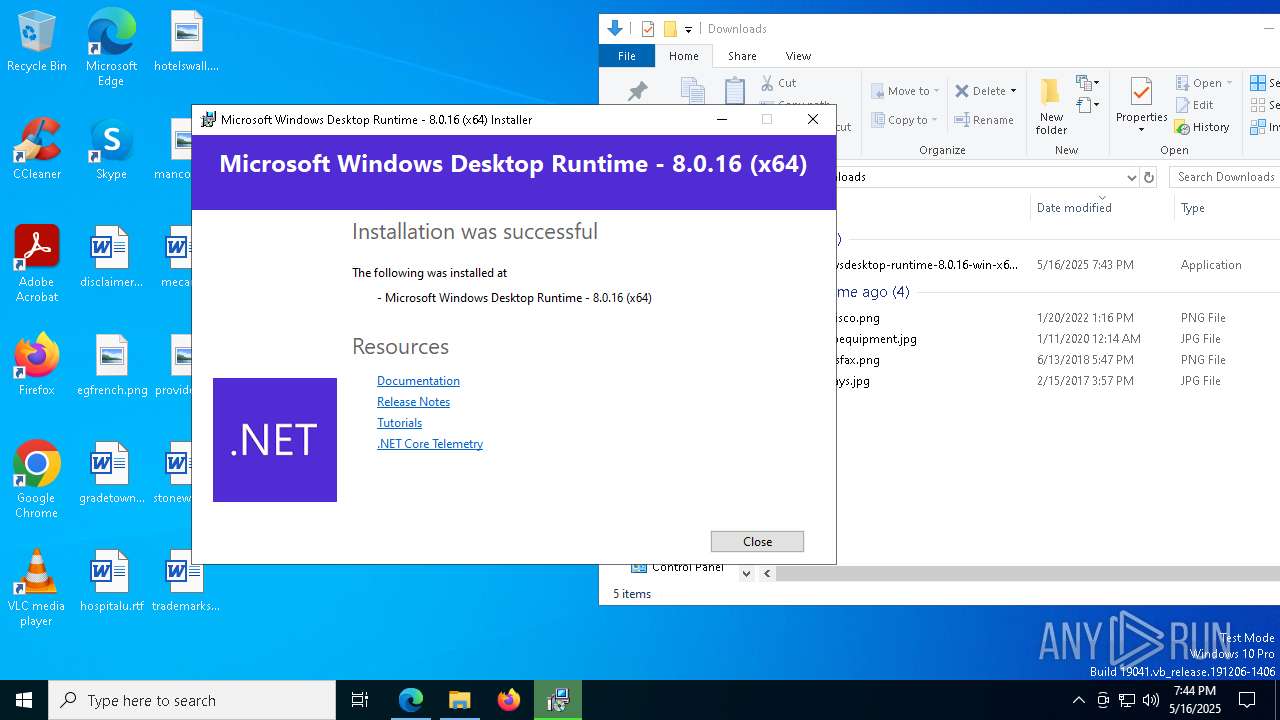Open Firefox desktop shortcut

[x=37, y=366]
